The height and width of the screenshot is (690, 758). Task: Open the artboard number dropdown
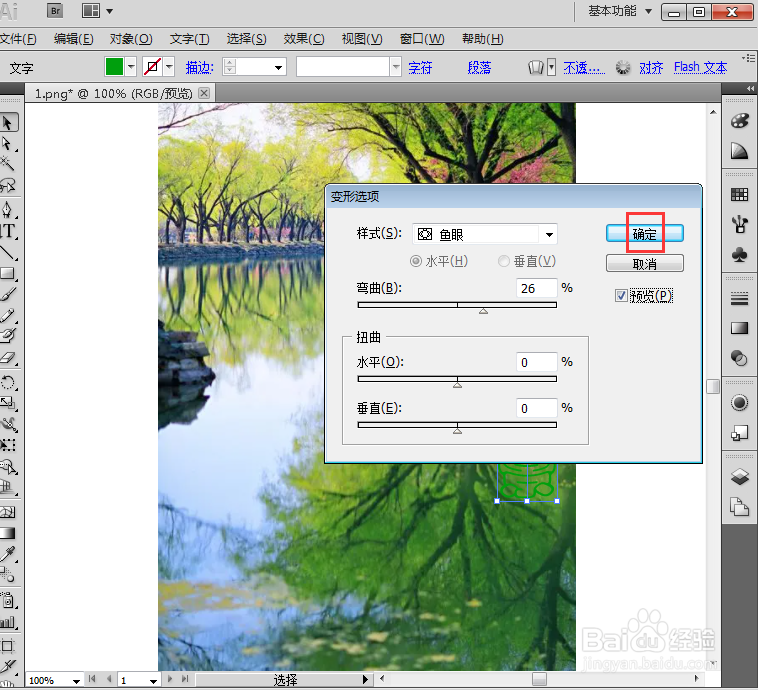click(153, 681)
